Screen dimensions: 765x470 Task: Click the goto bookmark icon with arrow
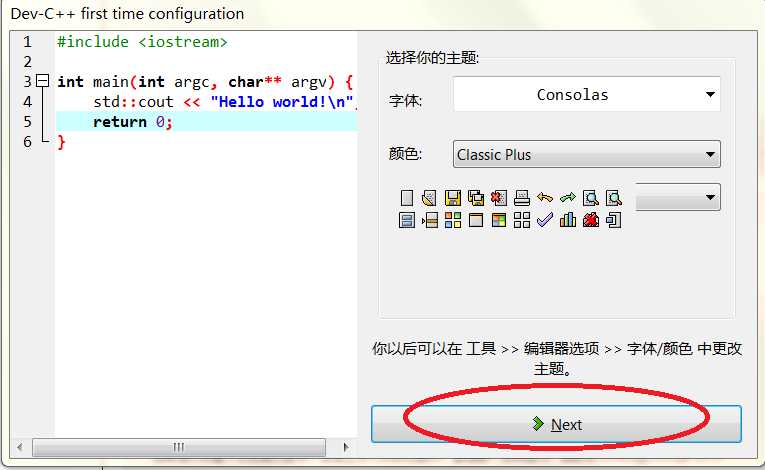[429, 220]
